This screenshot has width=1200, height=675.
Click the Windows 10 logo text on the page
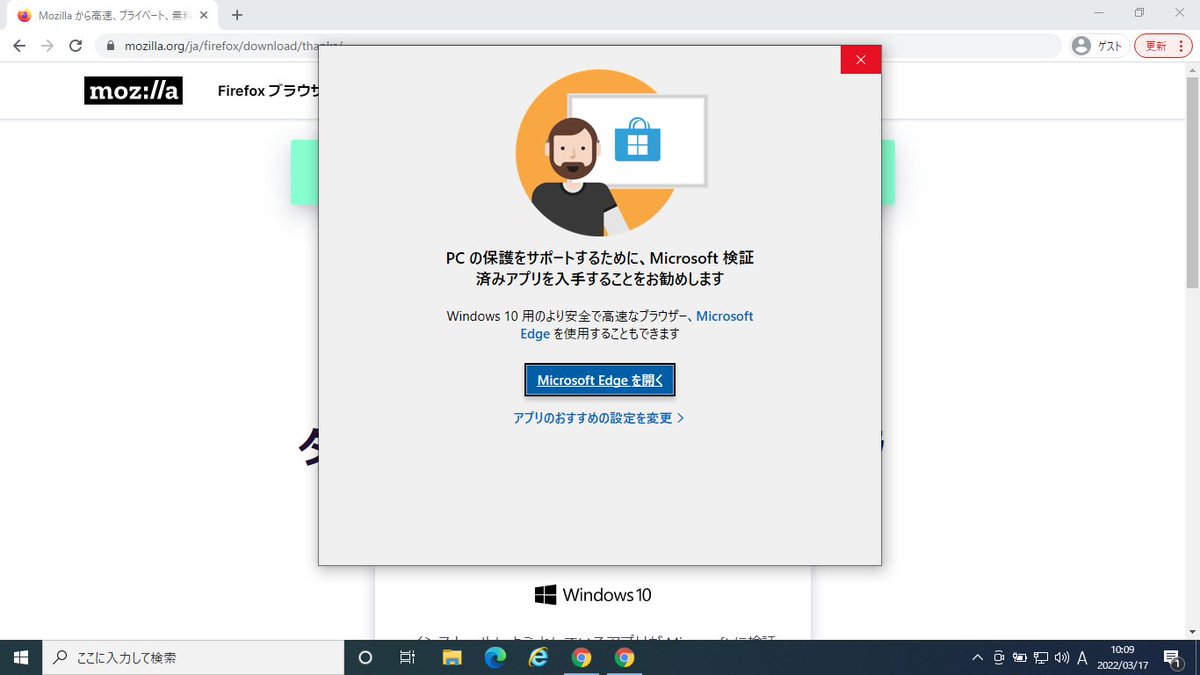point(593,595)
